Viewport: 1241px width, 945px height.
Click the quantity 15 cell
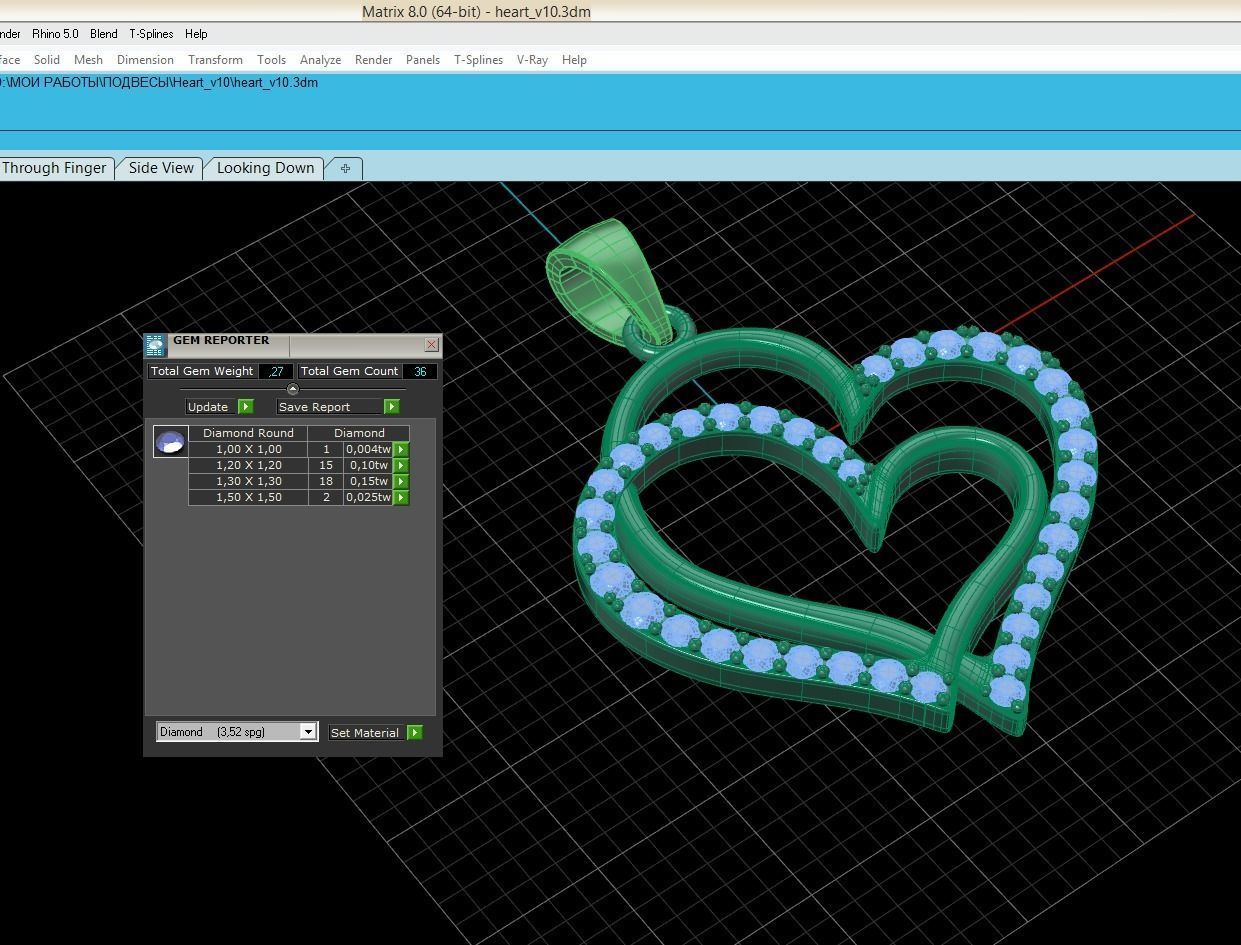tap(326, 465)
